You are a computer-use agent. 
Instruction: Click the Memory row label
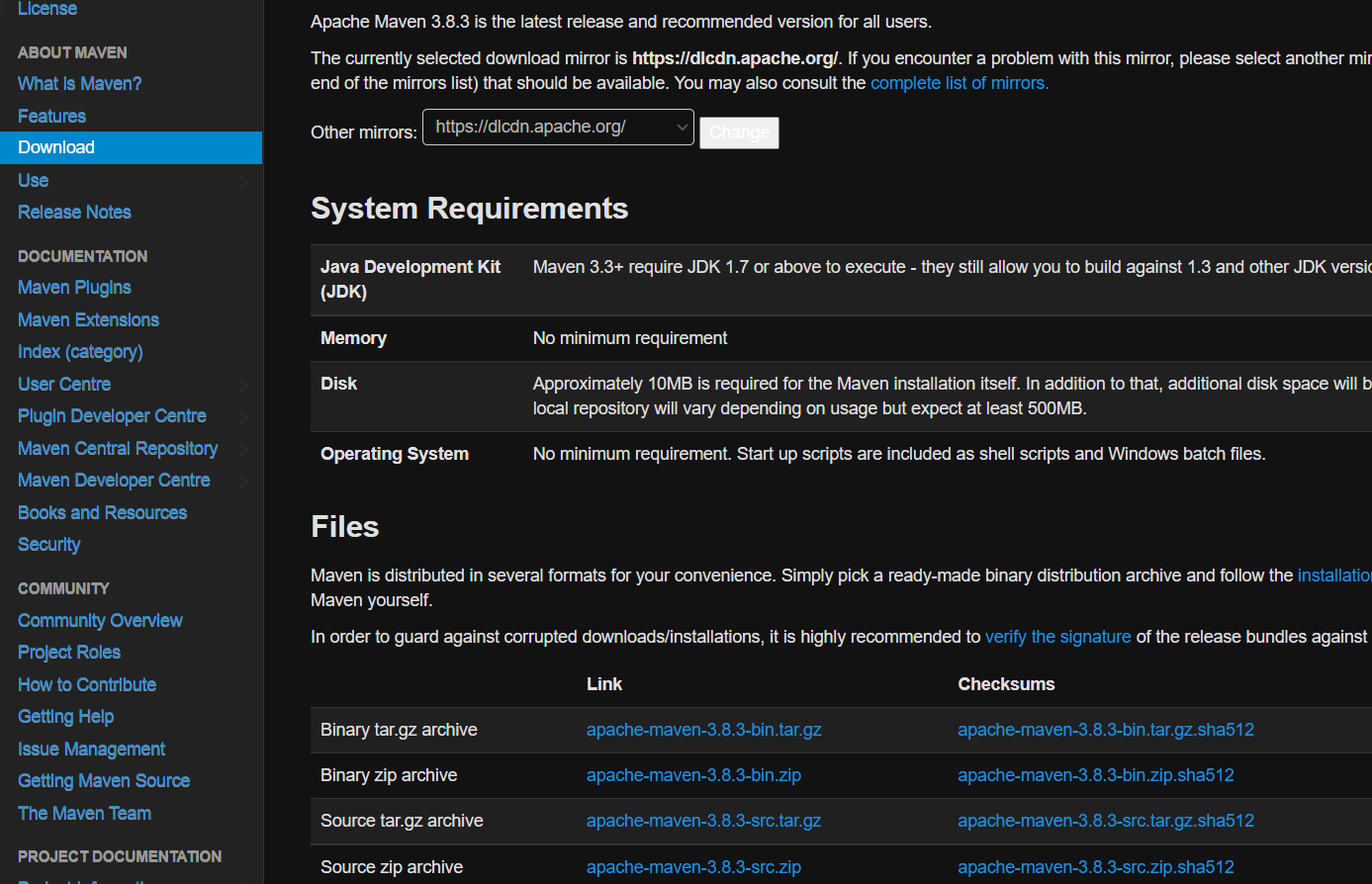pyautogui.click(x=353, y=338)
